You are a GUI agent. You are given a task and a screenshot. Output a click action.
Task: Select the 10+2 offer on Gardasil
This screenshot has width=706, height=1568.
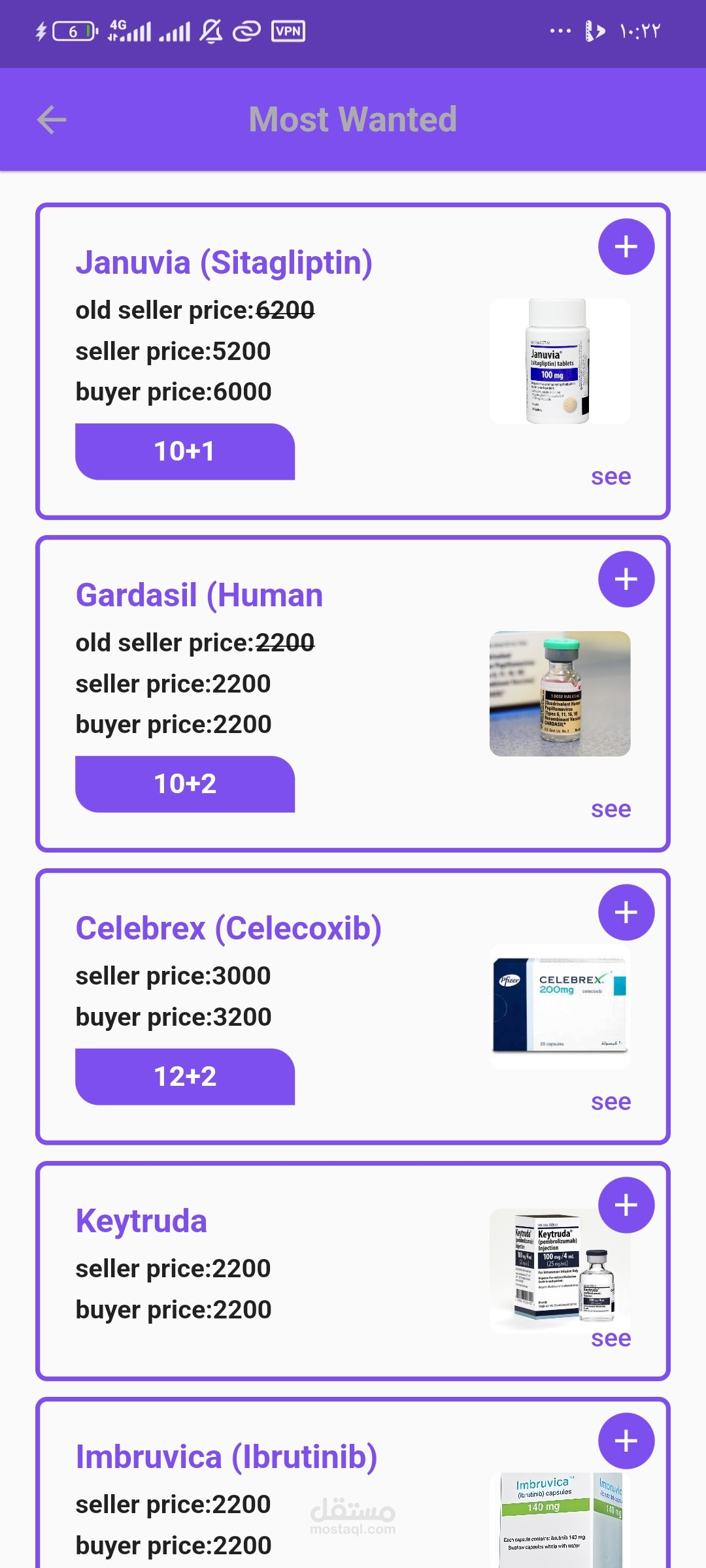[185, 784]
